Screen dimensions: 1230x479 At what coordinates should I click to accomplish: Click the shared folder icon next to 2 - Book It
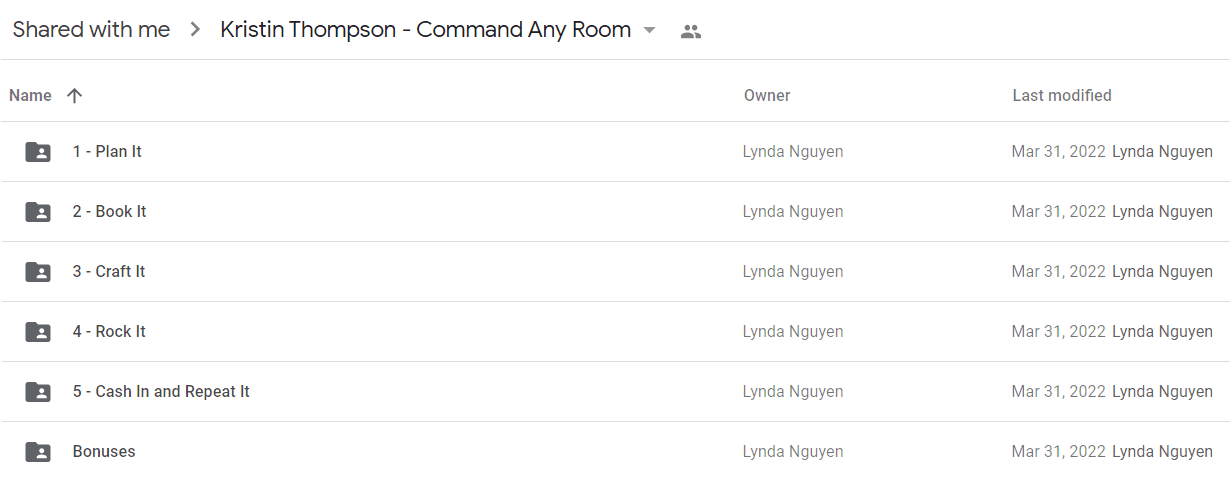pos(38,212)
